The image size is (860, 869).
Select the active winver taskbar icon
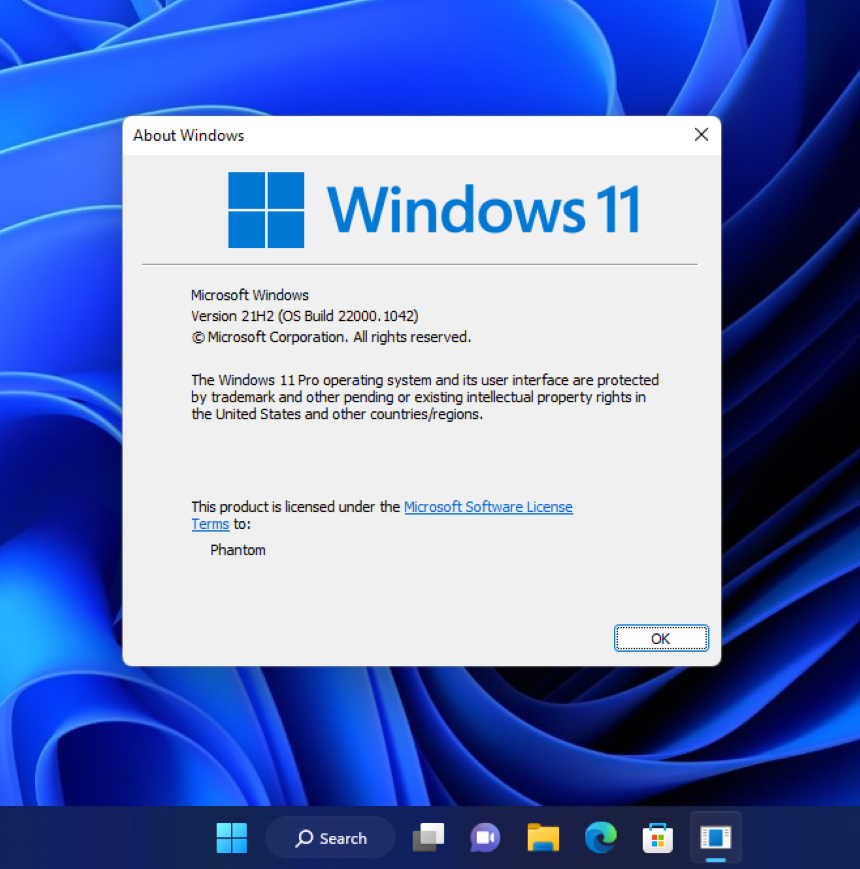point(715,837)
